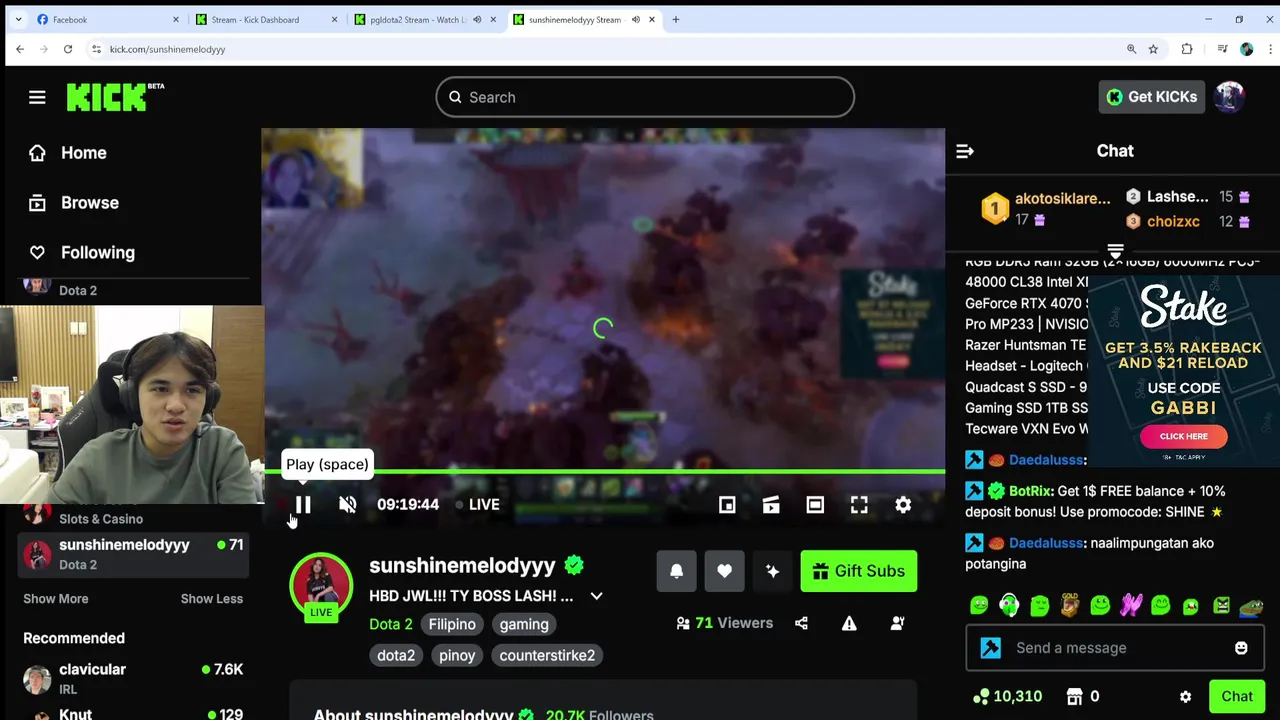Select sunshinemelodyyy in followed channels
Image resolution: width=1280 pixels, height=720 pixels.
coord(134,554)
